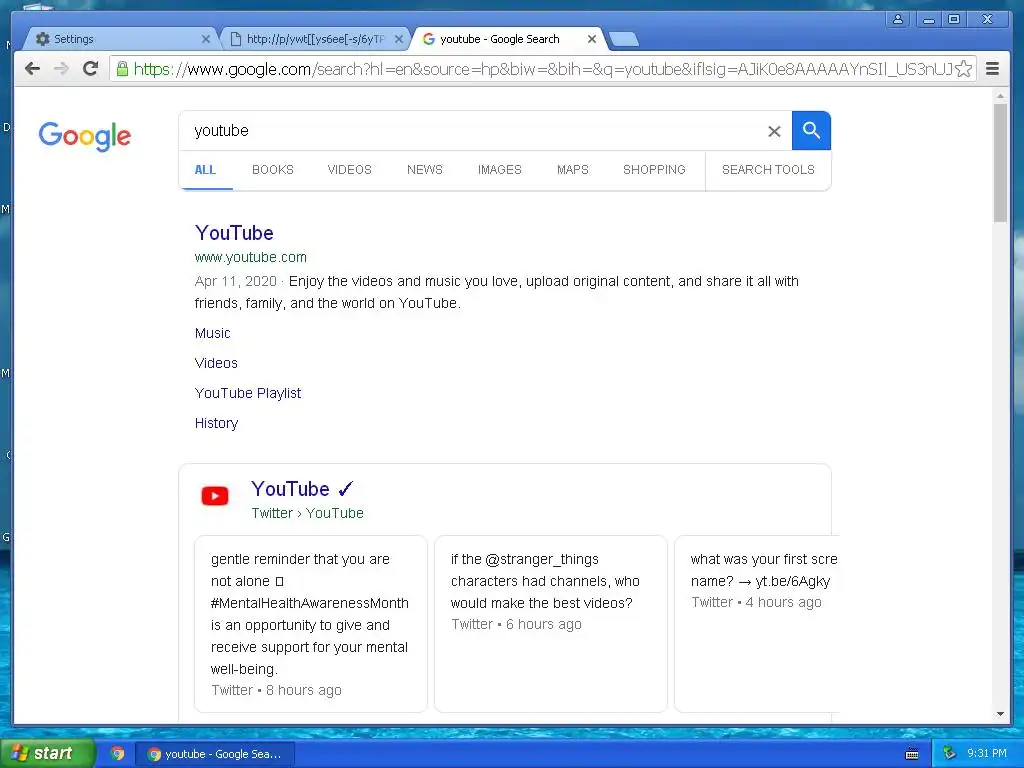Open the 'first screen name' tweet card

click(757, 624)
